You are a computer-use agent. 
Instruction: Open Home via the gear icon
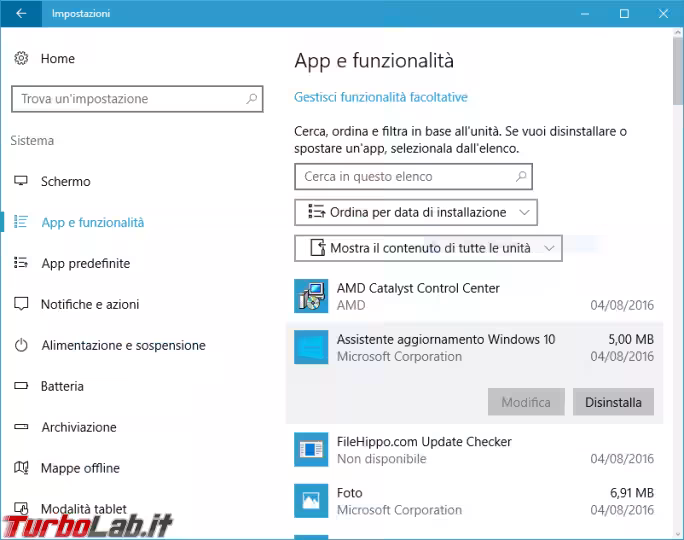pos(21,58)
